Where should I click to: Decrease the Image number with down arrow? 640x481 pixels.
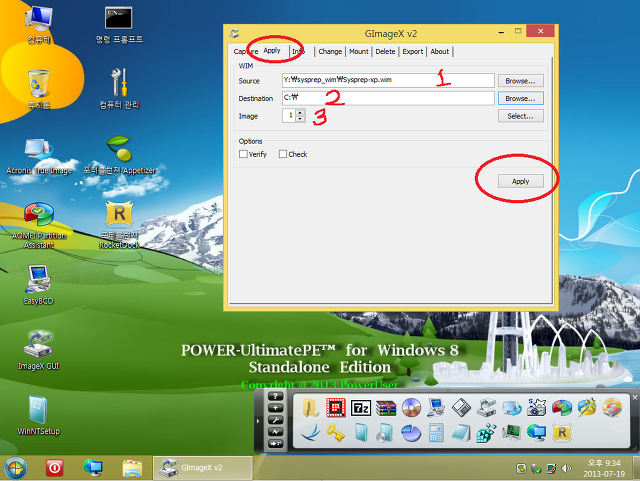300,119
